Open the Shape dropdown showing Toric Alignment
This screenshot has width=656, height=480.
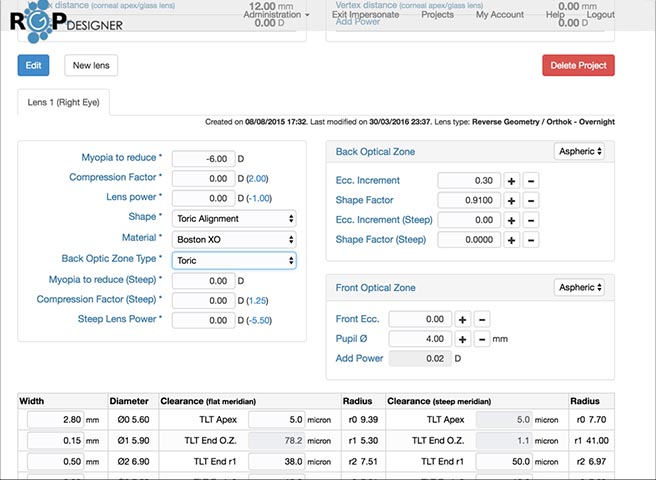click(234, 218)
